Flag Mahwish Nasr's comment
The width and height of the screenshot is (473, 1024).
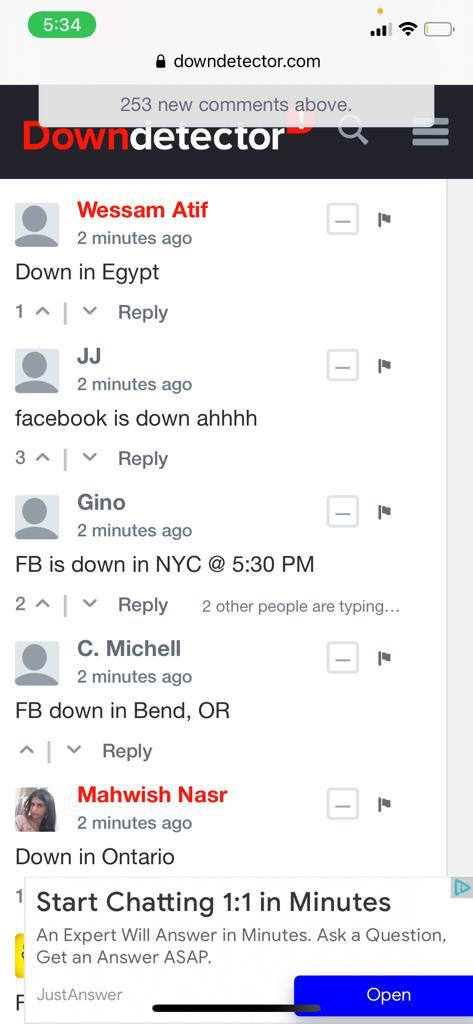tap(384, 804)
